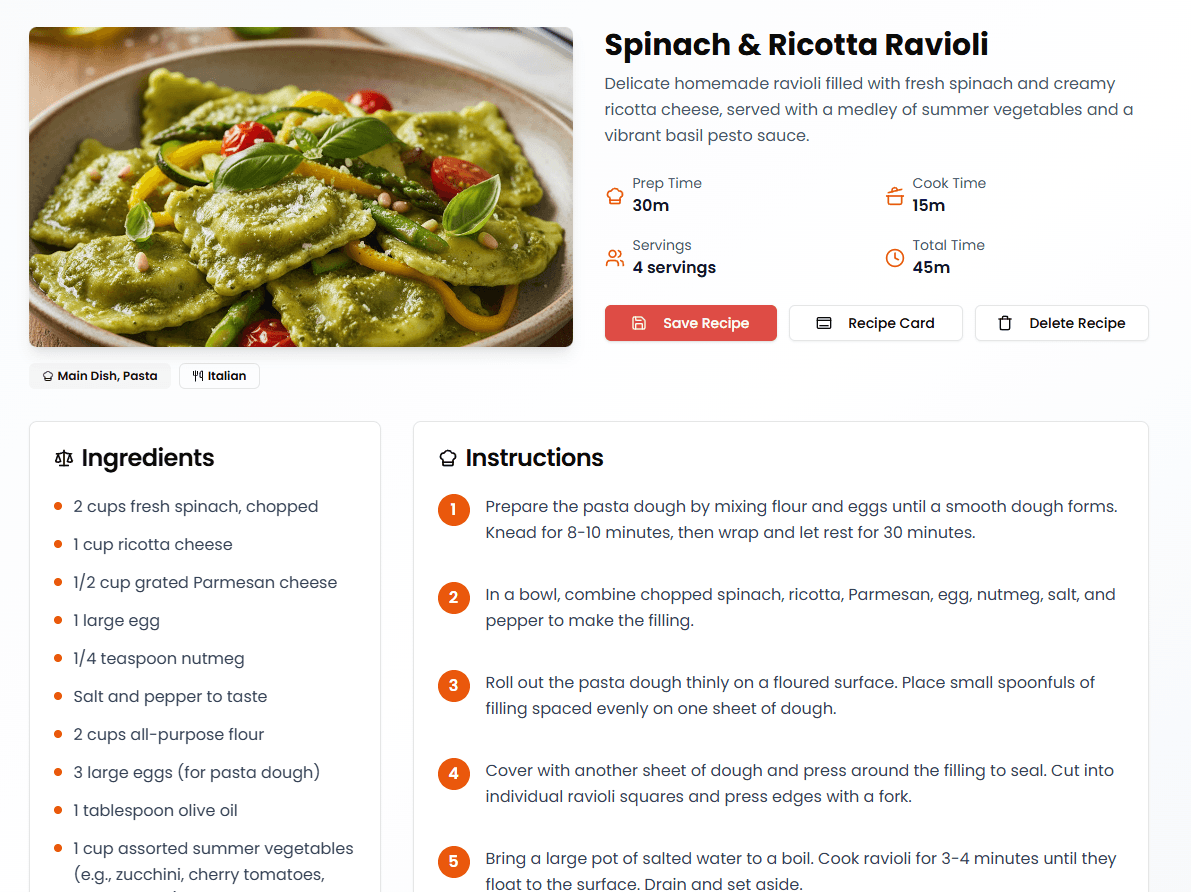Image resolution: width=1191 pixels, height=892 pixels.
Task: Click step 5 numbered circle
Action: [454, 861]
